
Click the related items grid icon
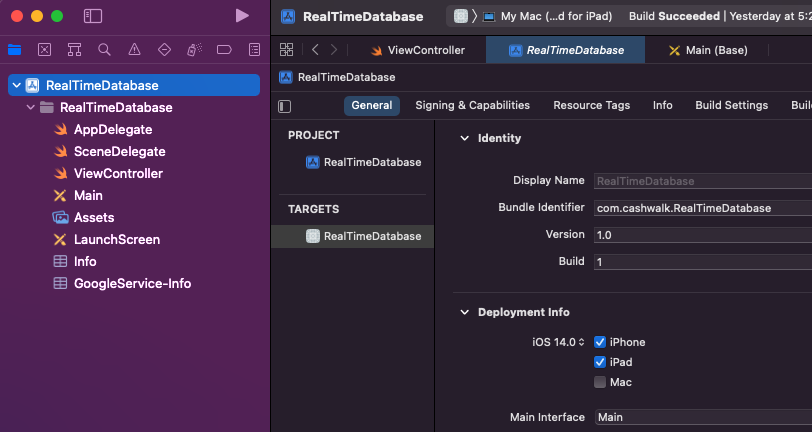coord(287,50)
